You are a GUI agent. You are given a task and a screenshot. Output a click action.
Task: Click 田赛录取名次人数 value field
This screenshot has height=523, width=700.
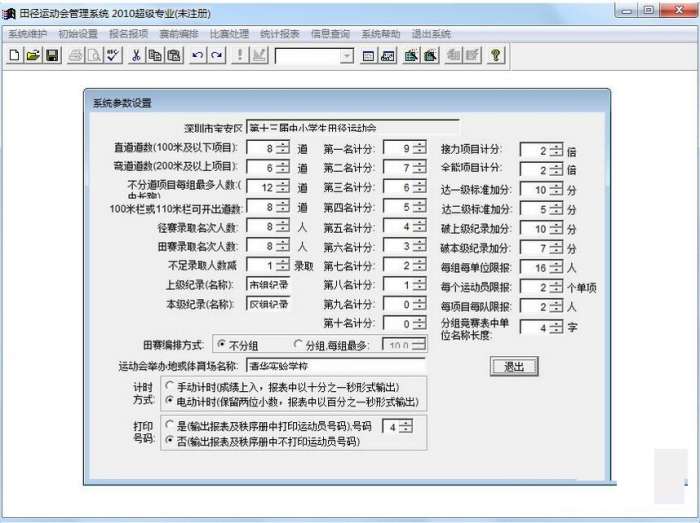[x=261, y=245]
